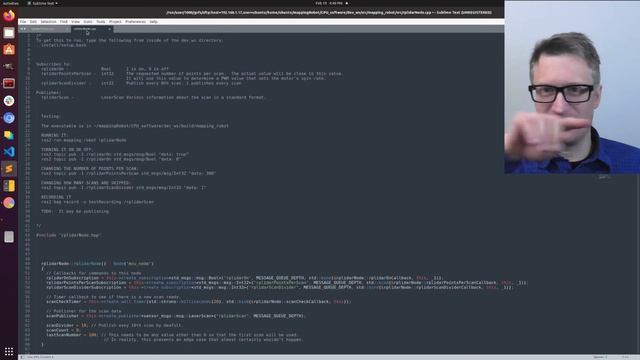The width and height of the screenshot is (640, 360).
Task: Click the rplidarOnSubscription assignment line
Action: [x=244, y=278]
